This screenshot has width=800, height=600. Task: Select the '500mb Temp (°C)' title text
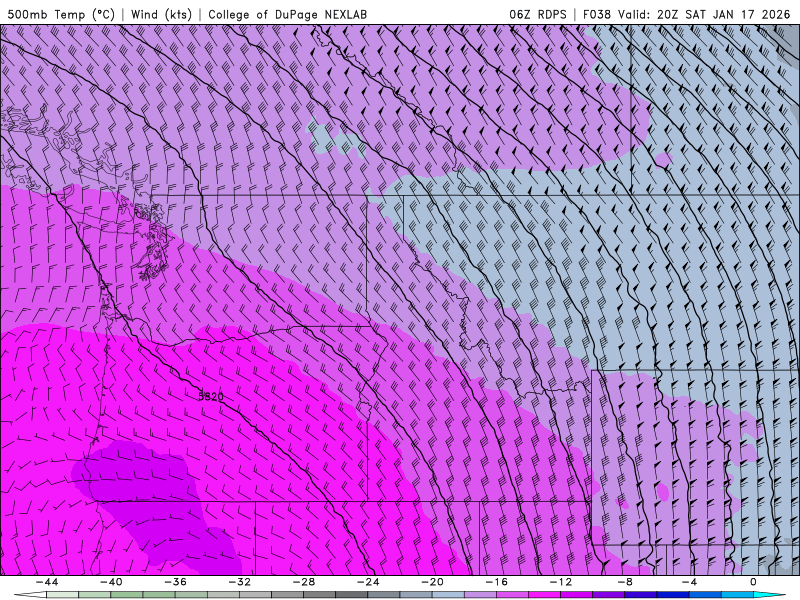(60, 14)
